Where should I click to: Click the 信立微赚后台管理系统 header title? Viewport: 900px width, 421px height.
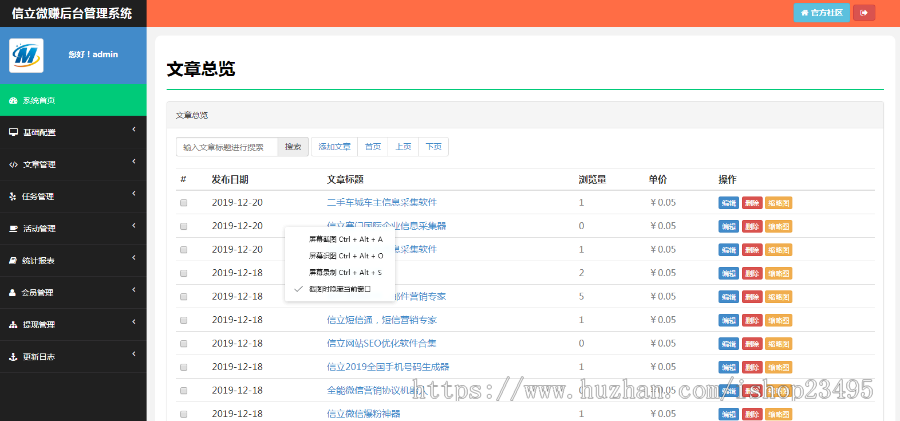72,13
